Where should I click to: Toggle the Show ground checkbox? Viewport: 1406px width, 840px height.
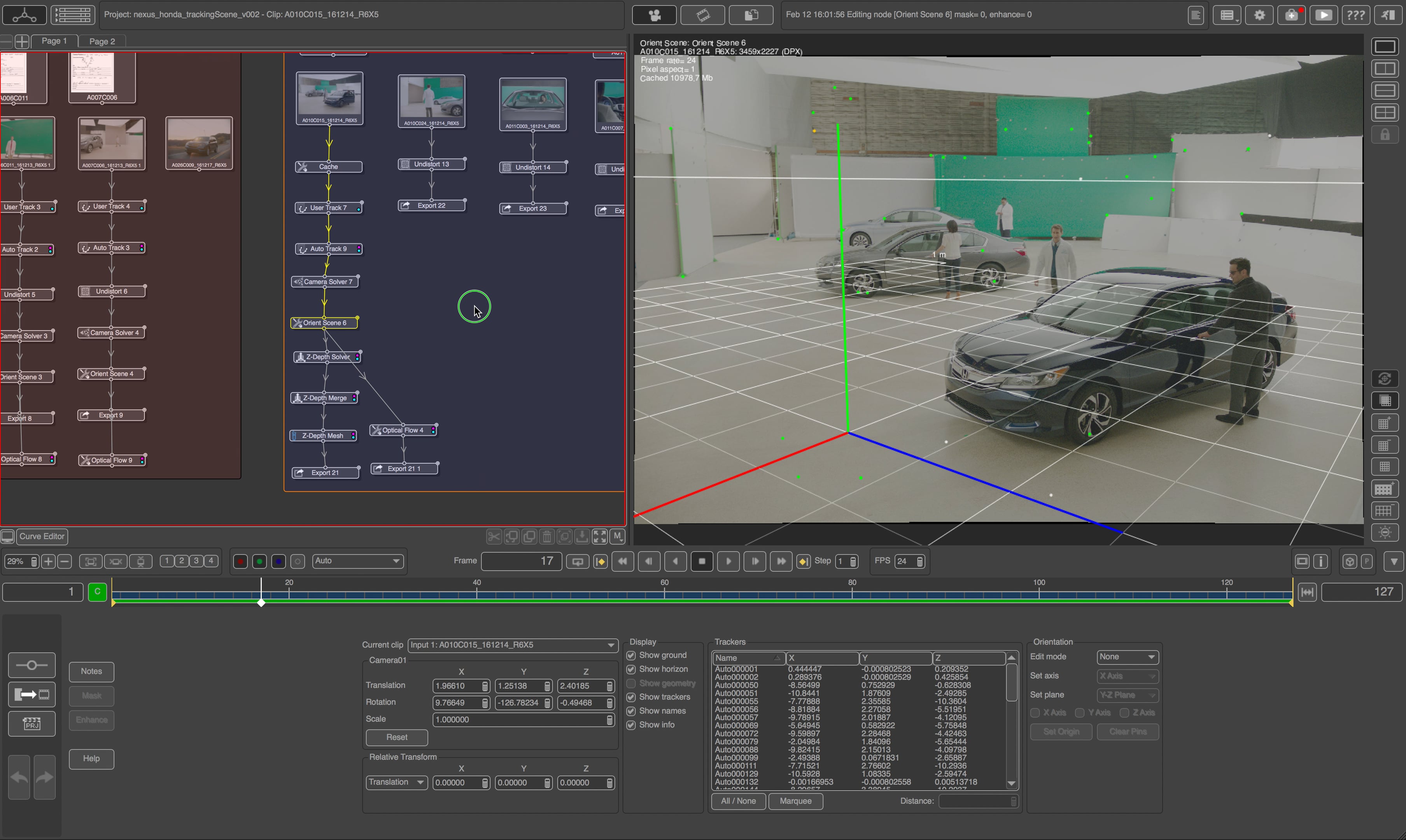click(631, 655)
